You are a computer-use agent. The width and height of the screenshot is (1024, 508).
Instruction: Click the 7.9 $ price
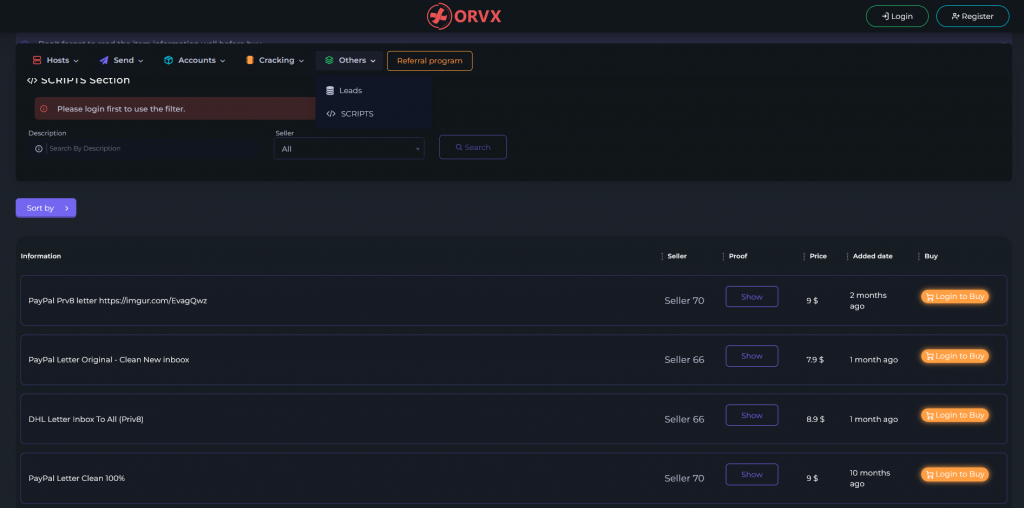(815, 360)
